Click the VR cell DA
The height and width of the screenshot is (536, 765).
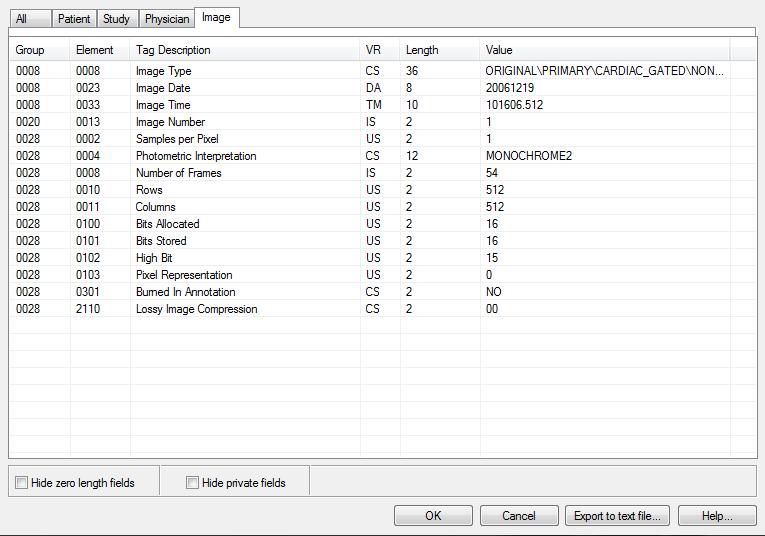(x=374, y=88)
